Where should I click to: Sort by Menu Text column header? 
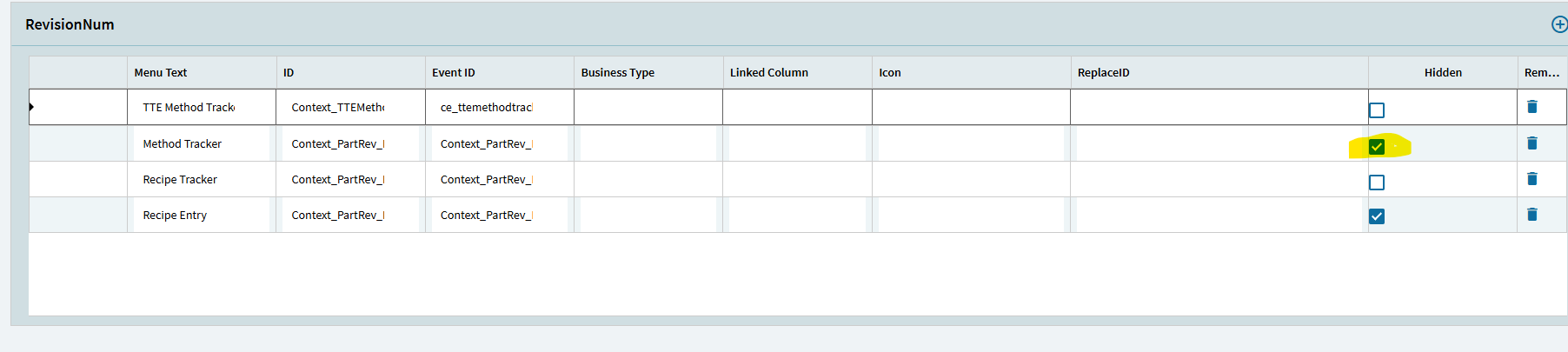click(161, 73)
